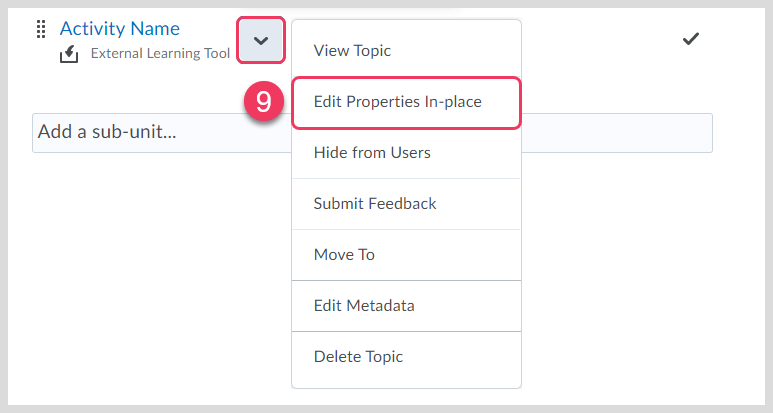Grab the drag handle beside Activity Name
The image size is (773, 413).
click(41, 29)
